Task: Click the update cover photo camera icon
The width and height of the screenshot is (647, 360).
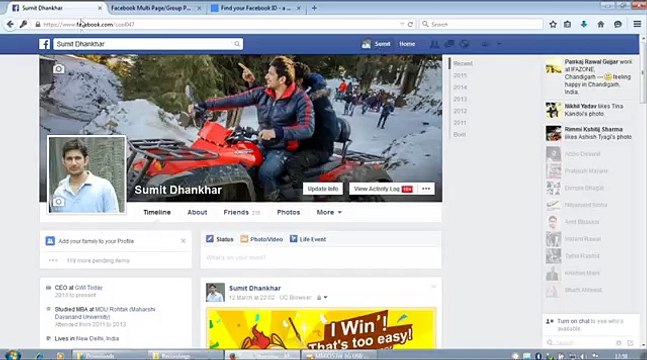Action: (x=59, y=69)
